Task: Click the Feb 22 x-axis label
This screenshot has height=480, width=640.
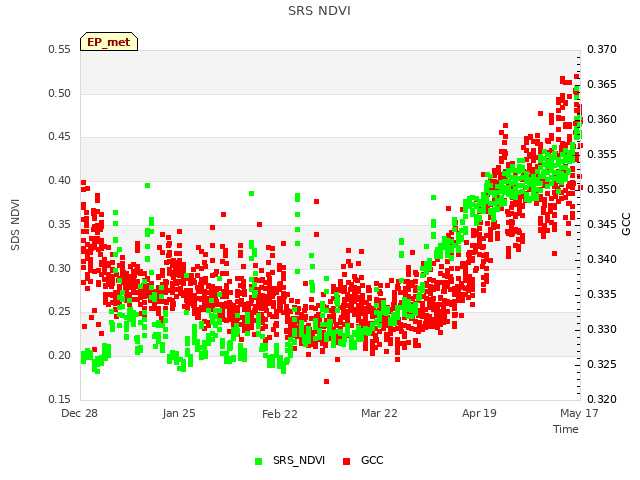Action: (280, 414)
